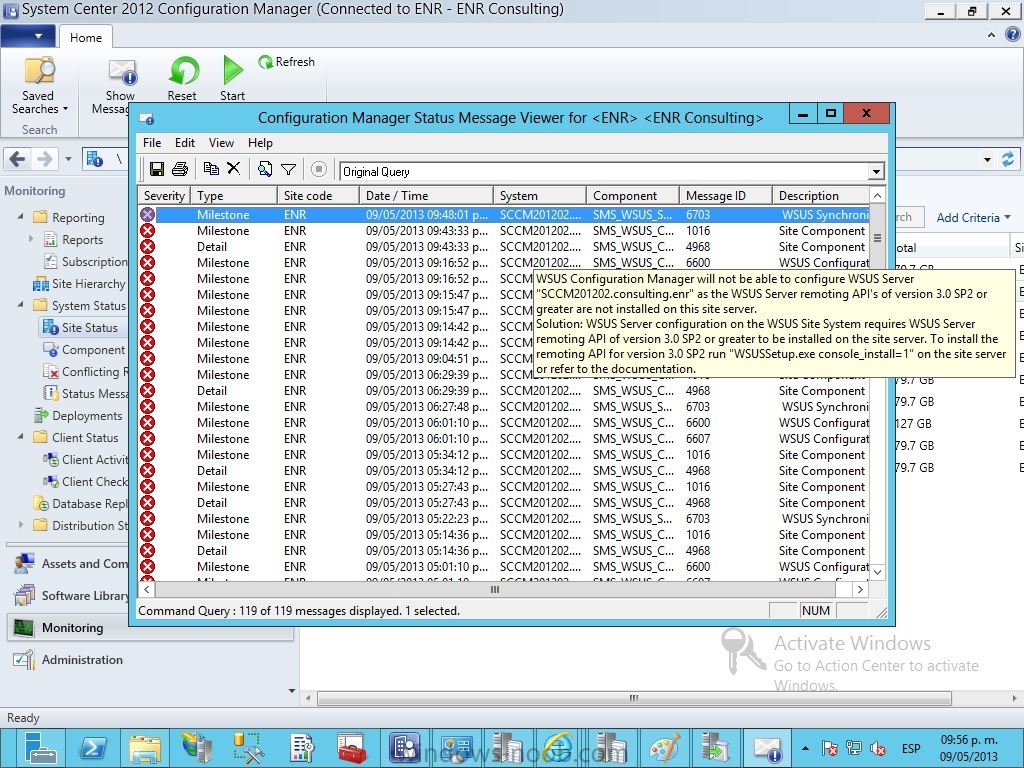Click ESP language indicator in tray
The image size is (1024, 768).
pos(911,748)
